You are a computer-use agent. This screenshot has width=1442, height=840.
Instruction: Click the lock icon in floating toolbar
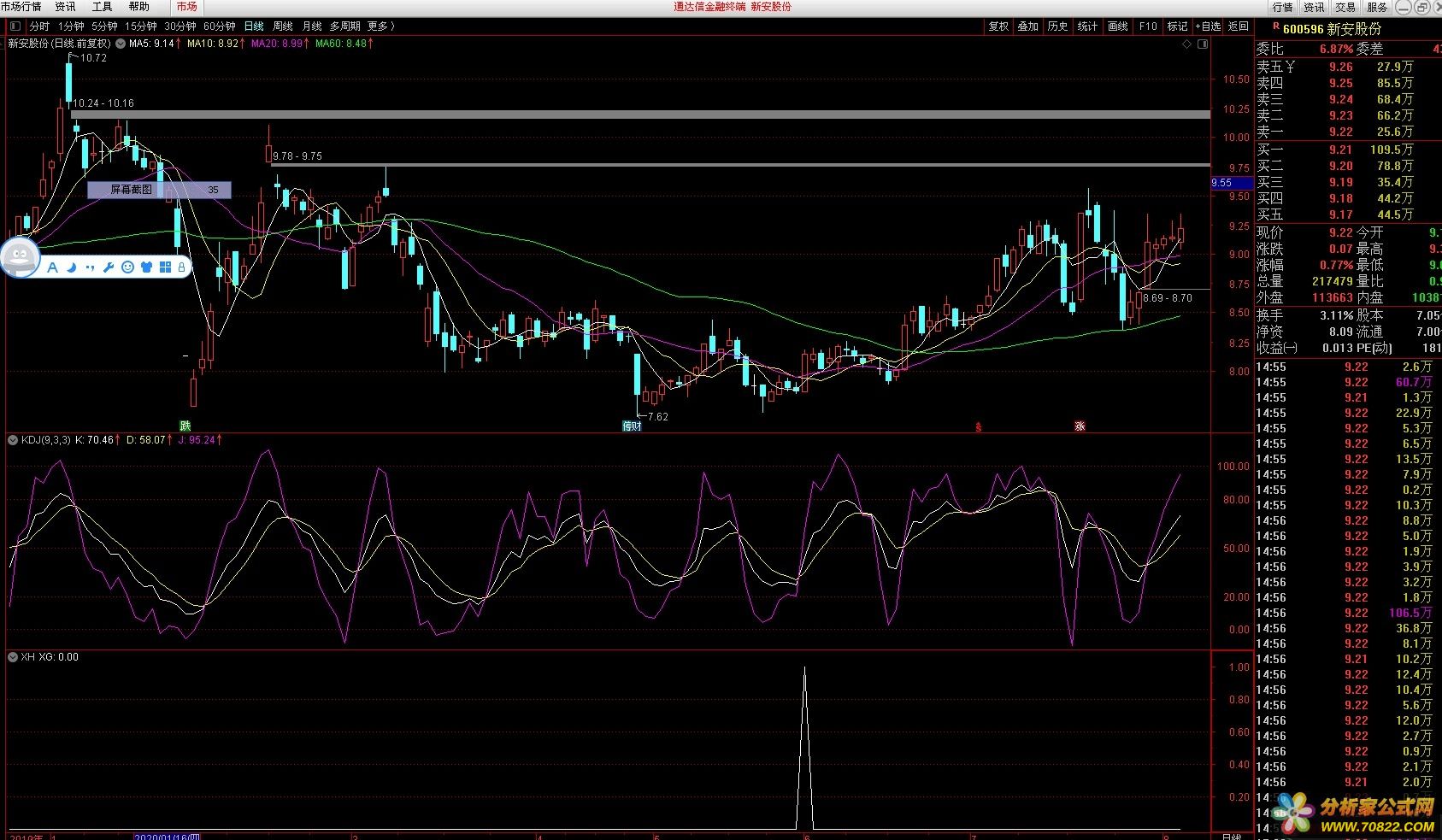coord(181,267)
